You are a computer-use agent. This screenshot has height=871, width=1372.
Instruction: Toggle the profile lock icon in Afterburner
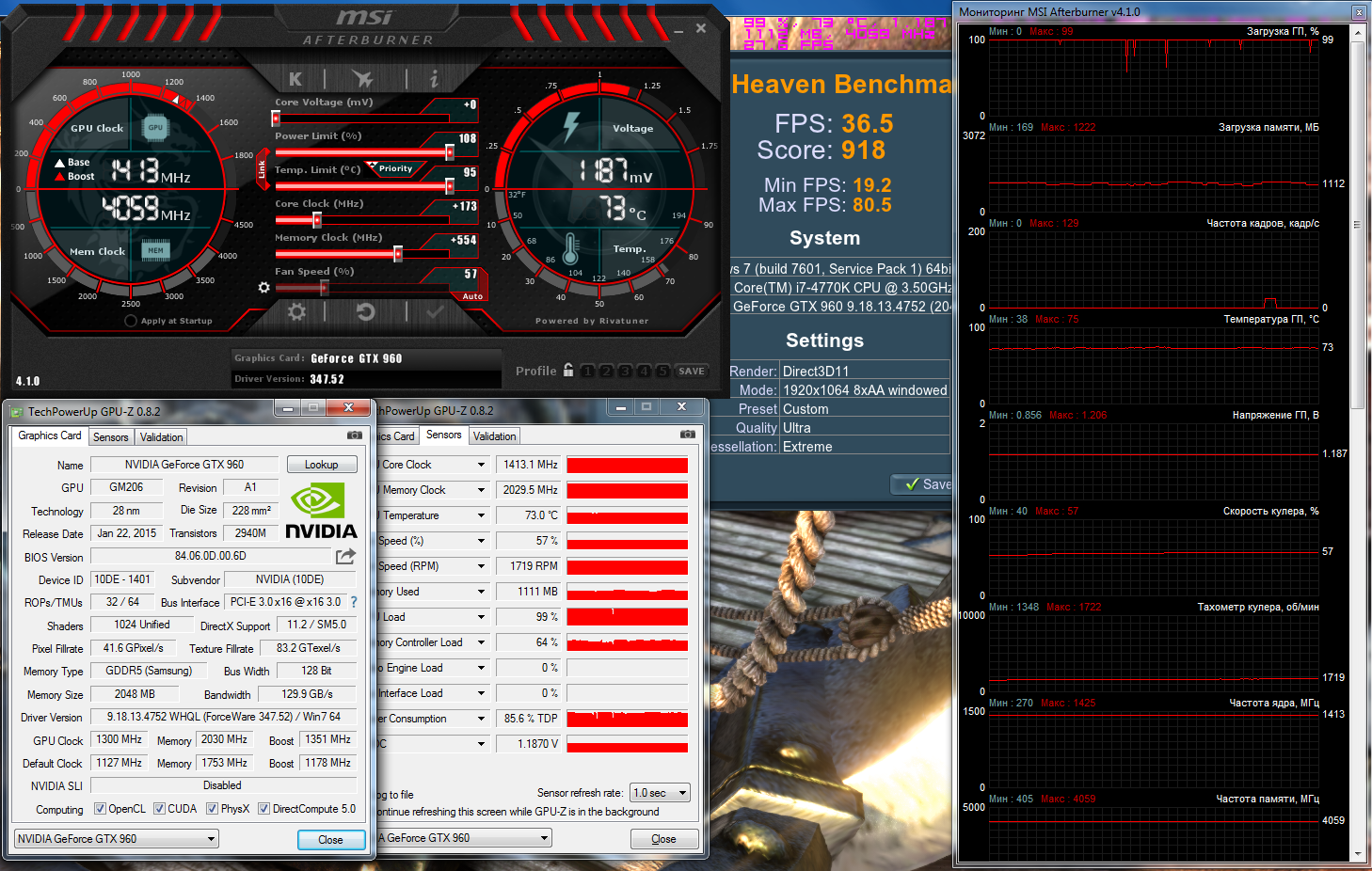tap(568, 371)
